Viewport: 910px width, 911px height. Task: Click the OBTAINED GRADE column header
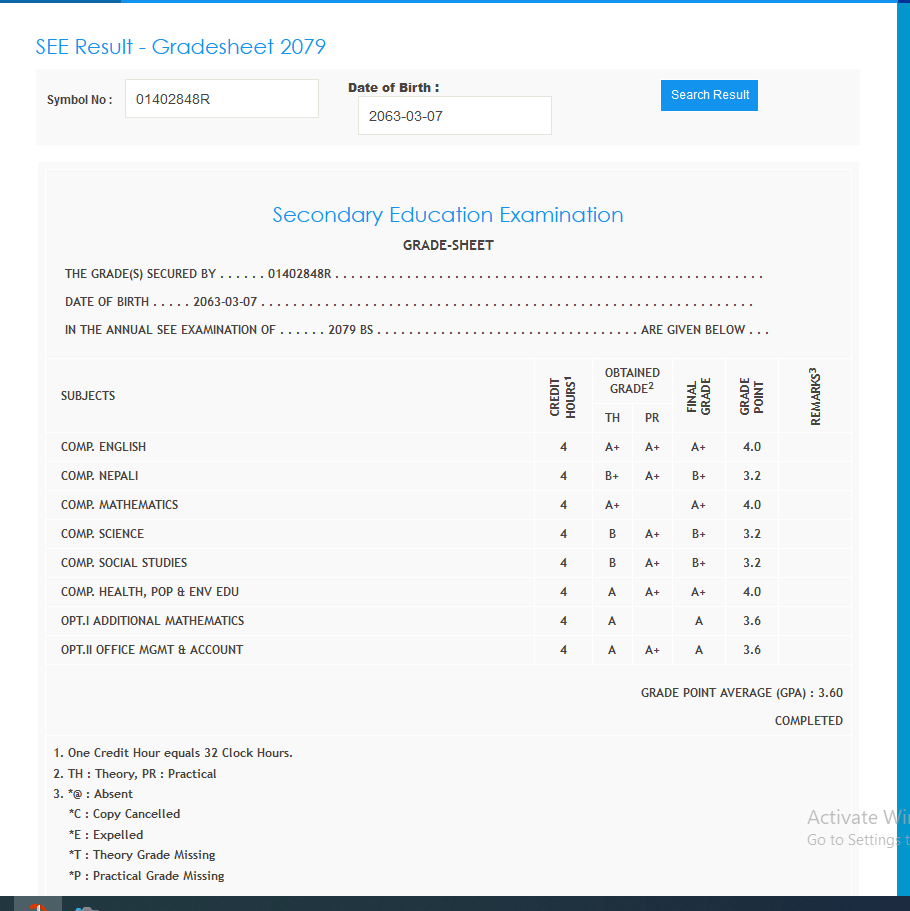coord(632,380)
